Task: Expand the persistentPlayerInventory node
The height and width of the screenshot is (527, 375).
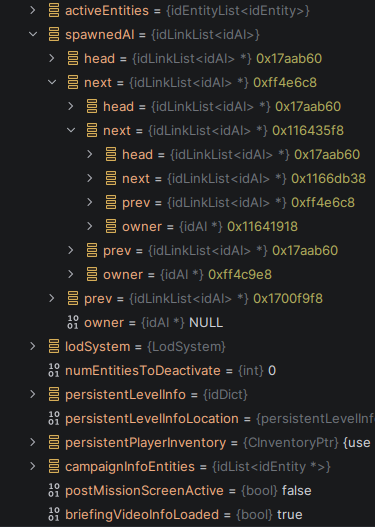Action: (x=33, y=443)
